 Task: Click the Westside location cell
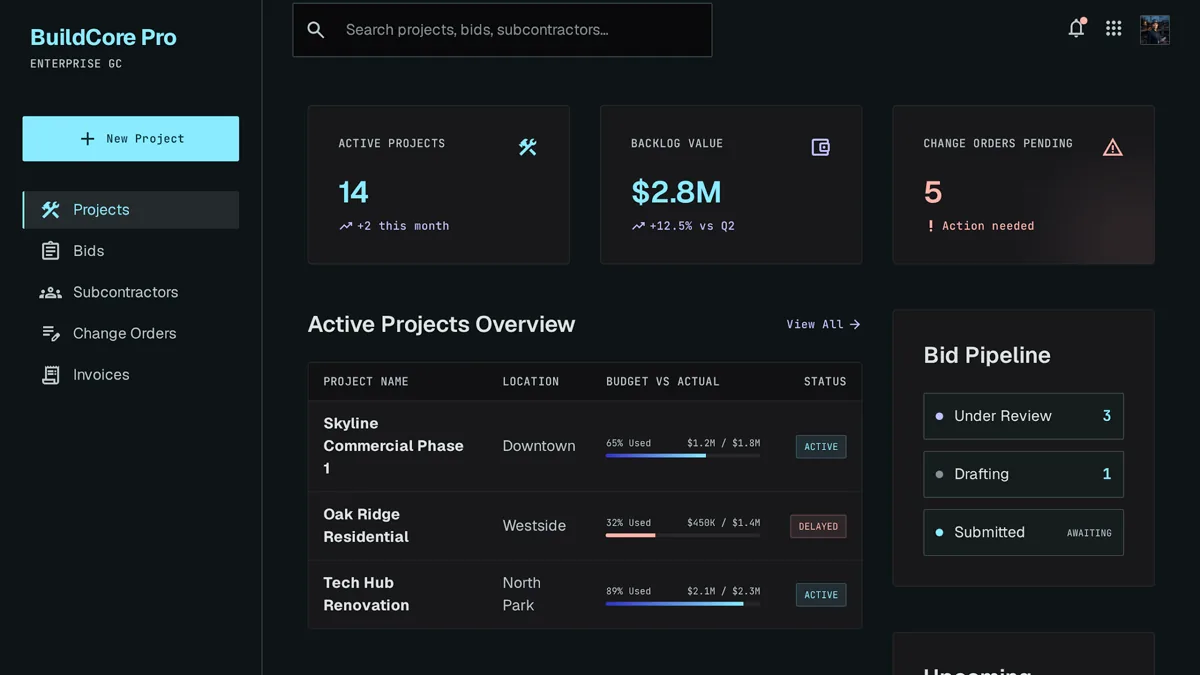click(x=534, y=526)
